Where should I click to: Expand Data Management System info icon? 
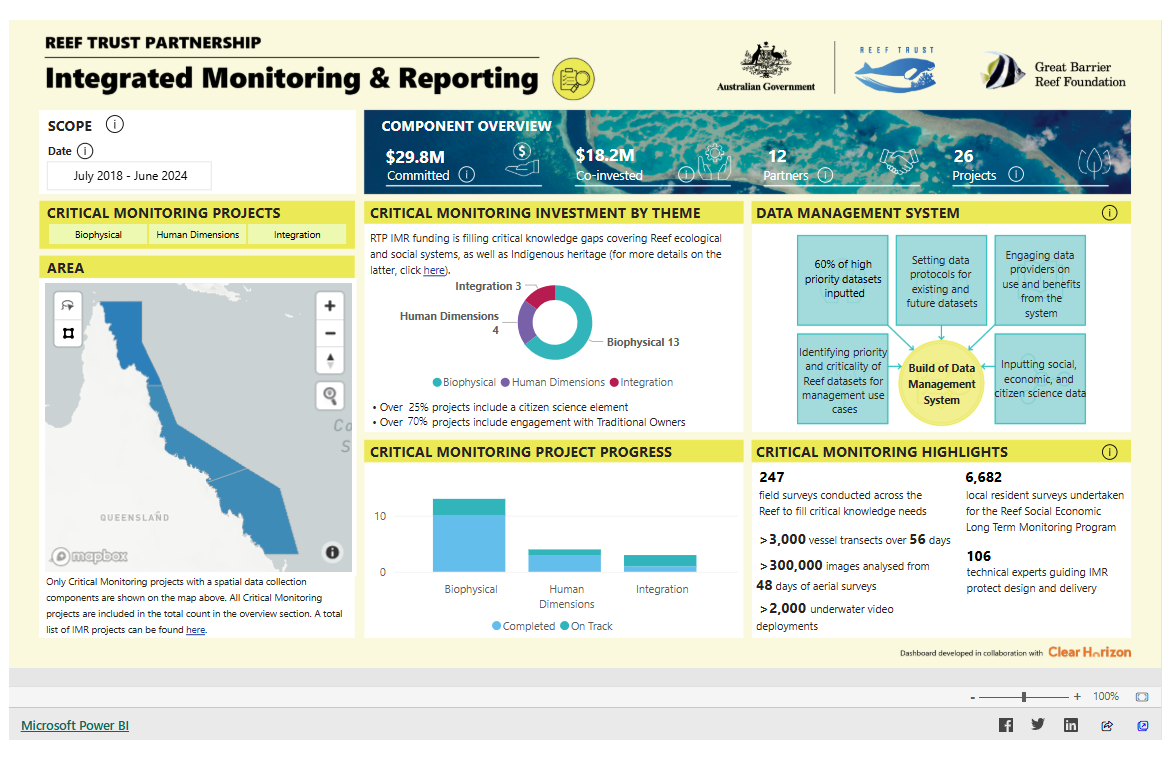[1109, 213]
